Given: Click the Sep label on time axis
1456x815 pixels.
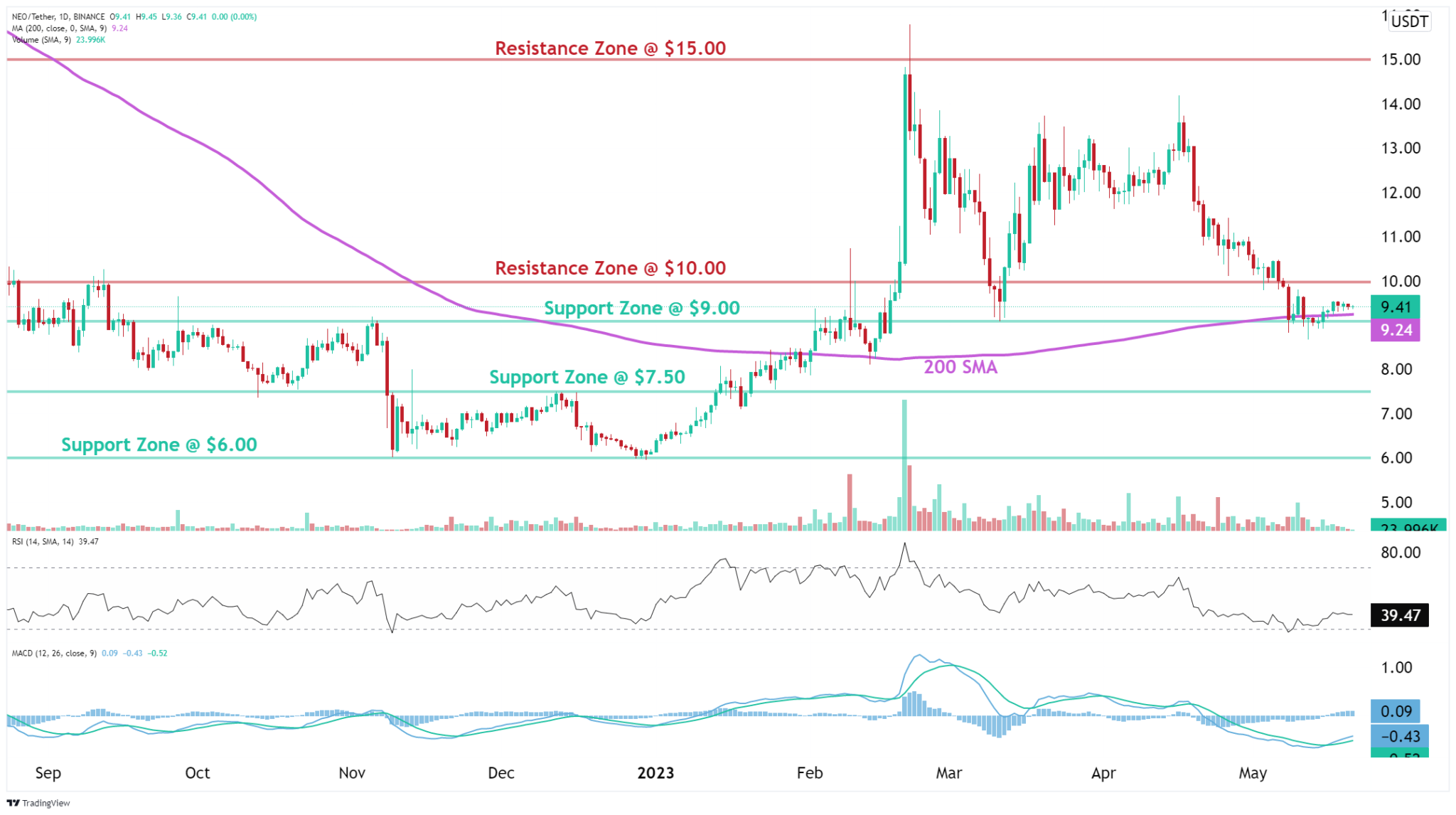Looking at the screenshot, I should click(x=48, y=773).
